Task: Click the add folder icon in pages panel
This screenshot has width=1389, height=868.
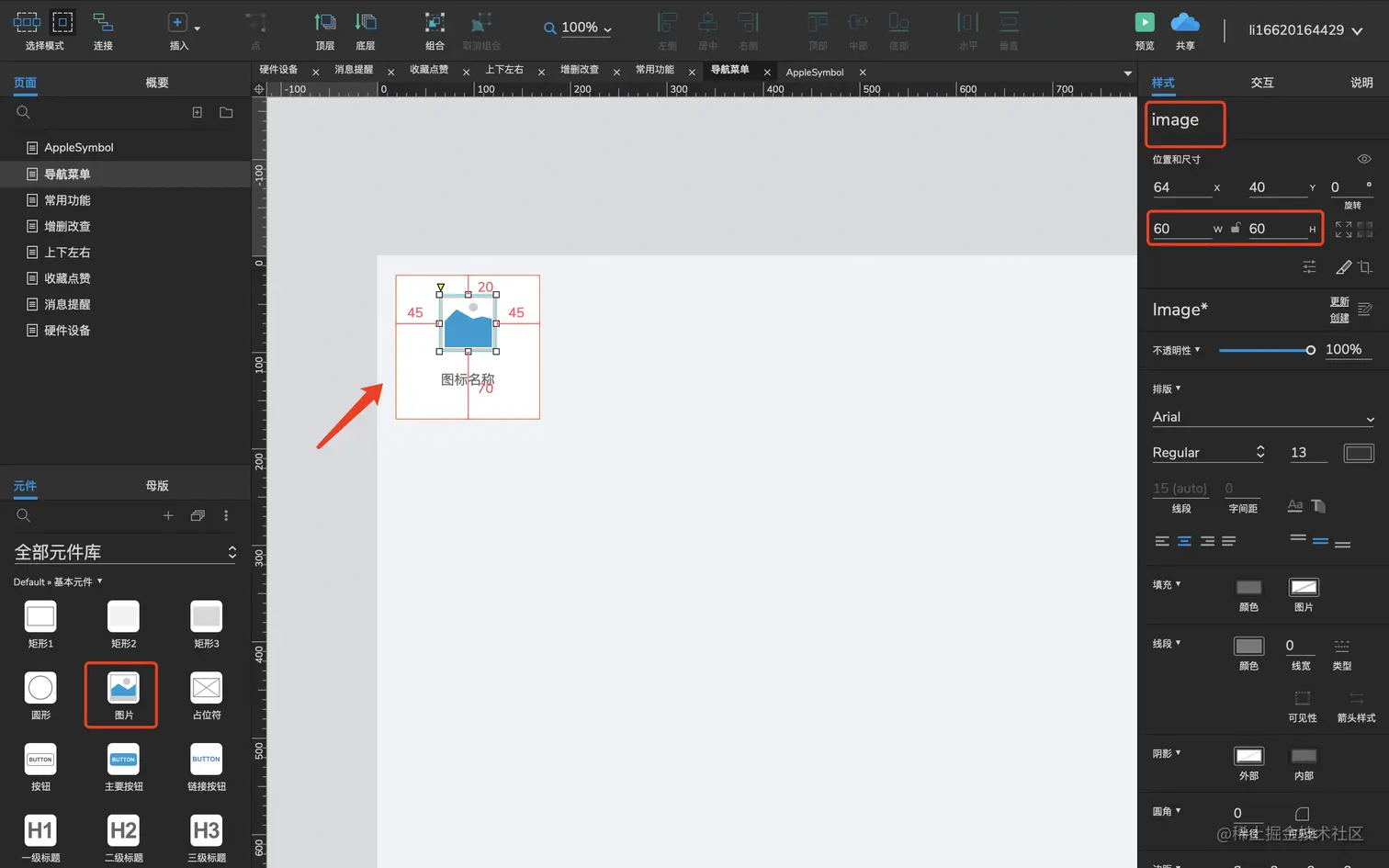Action: pos(226,112)
